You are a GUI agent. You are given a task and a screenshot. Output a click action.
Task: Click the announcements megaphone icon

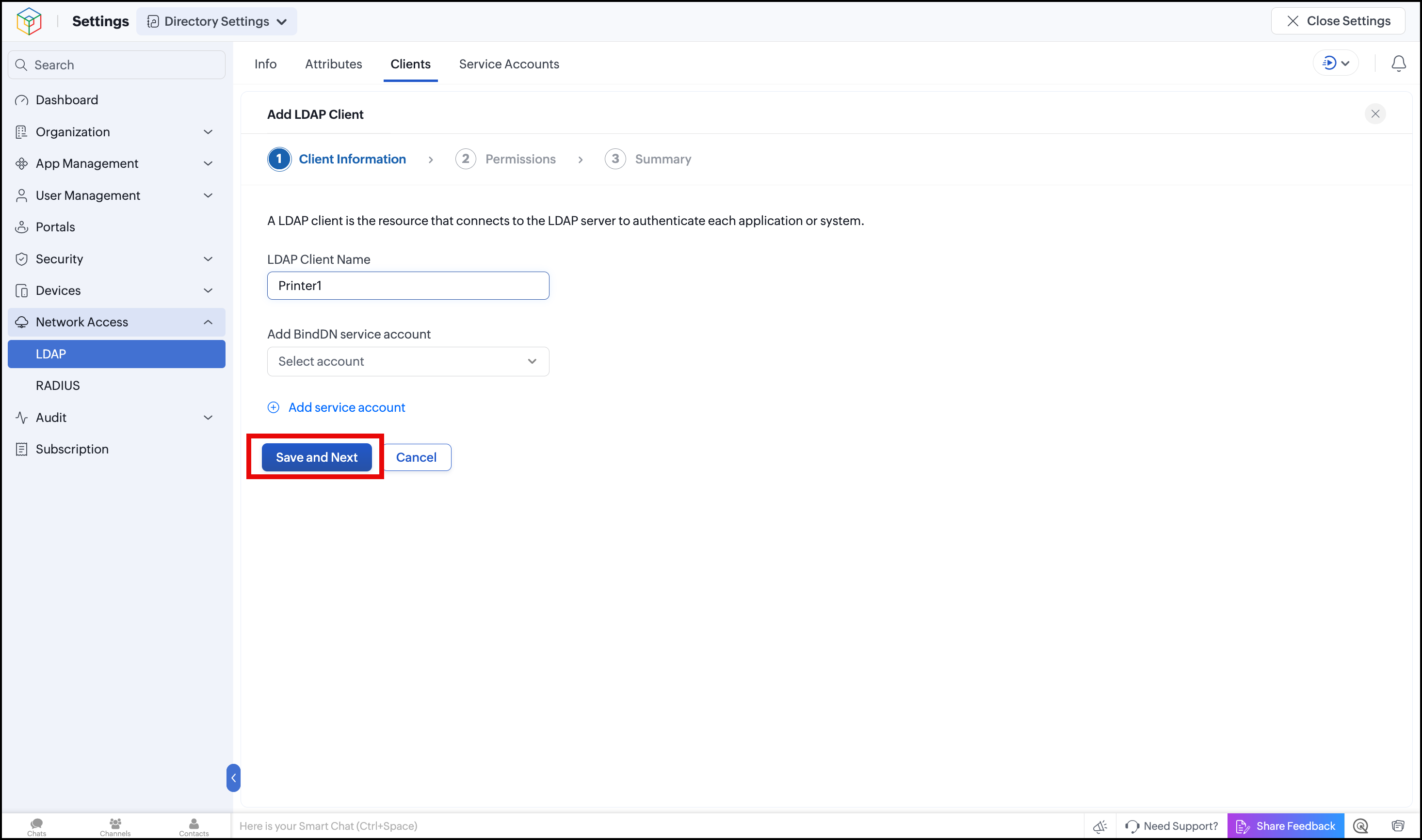pos(1100,826)
